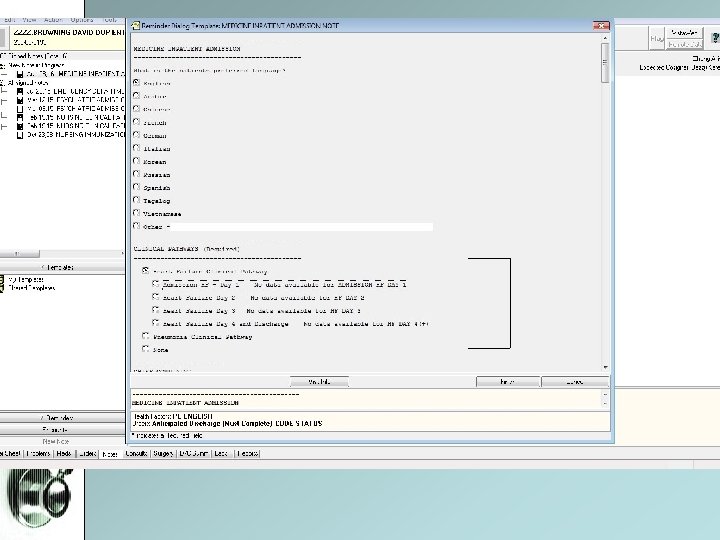This screenshot has width=720, height=540.
Task: Select French as preferred language
Action: click(x=136, y=122)
